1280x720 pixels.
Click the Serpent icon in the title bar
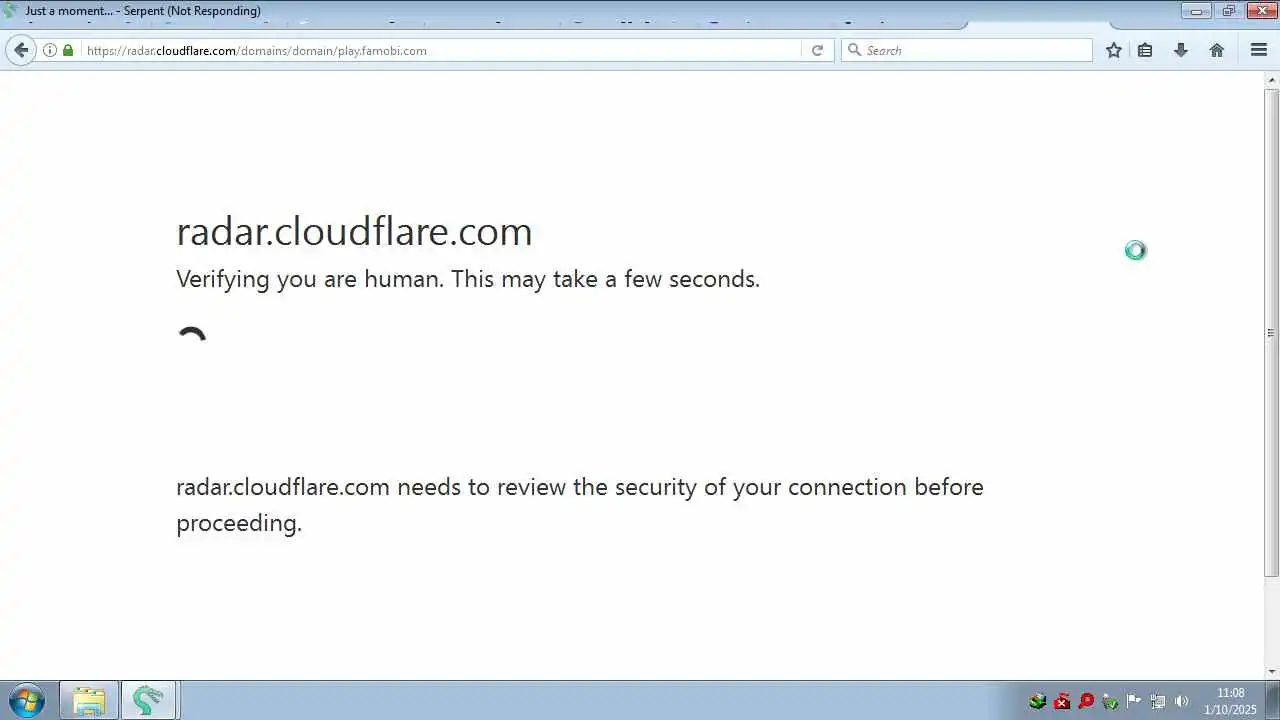10,11
